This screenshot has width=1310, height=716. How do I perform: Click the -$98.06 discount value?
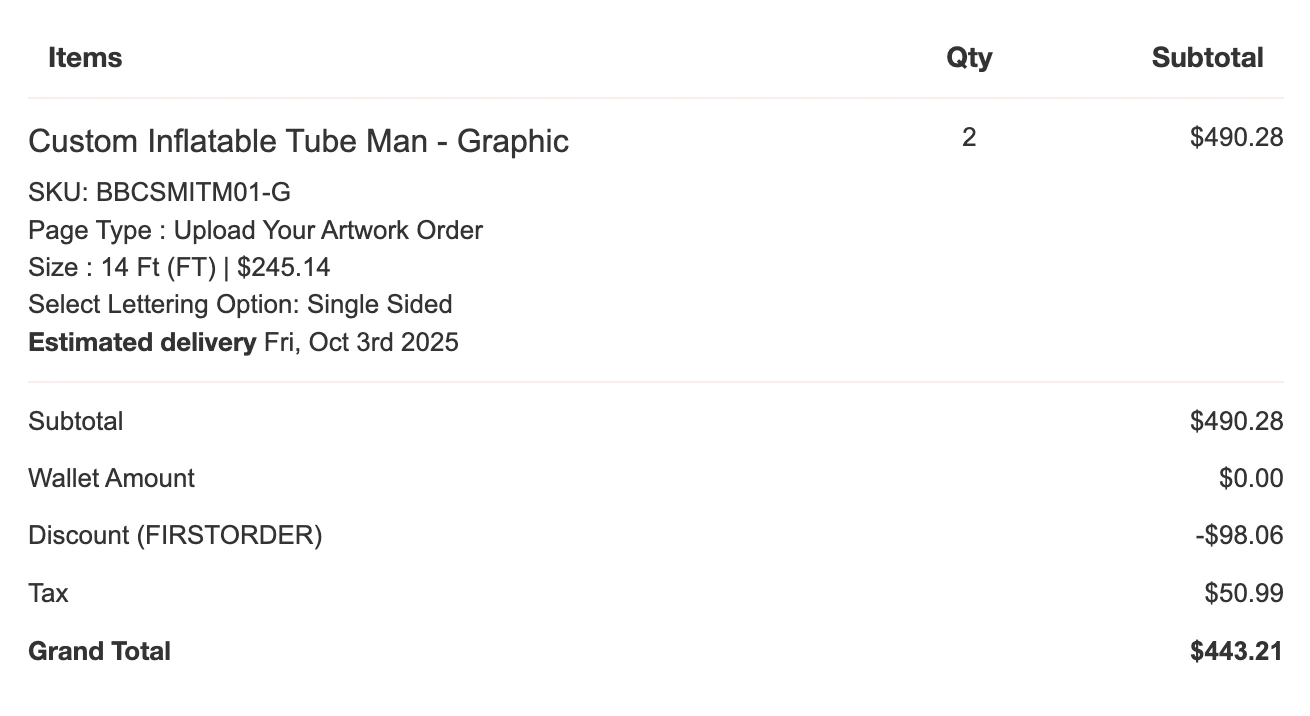pos(1239,535)
